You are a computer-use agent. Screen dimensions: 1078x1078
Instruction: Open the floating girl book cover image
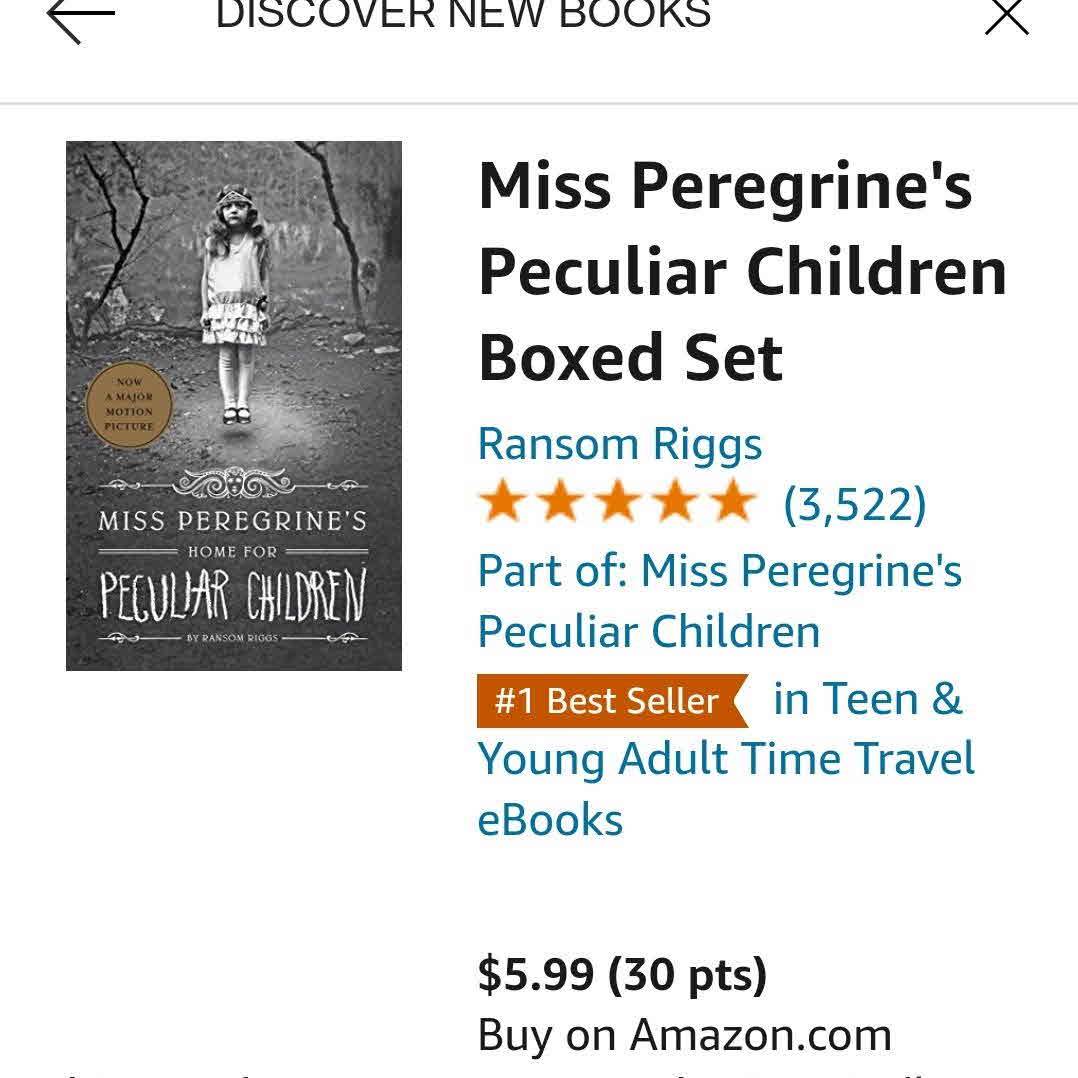tap(233, 300)
